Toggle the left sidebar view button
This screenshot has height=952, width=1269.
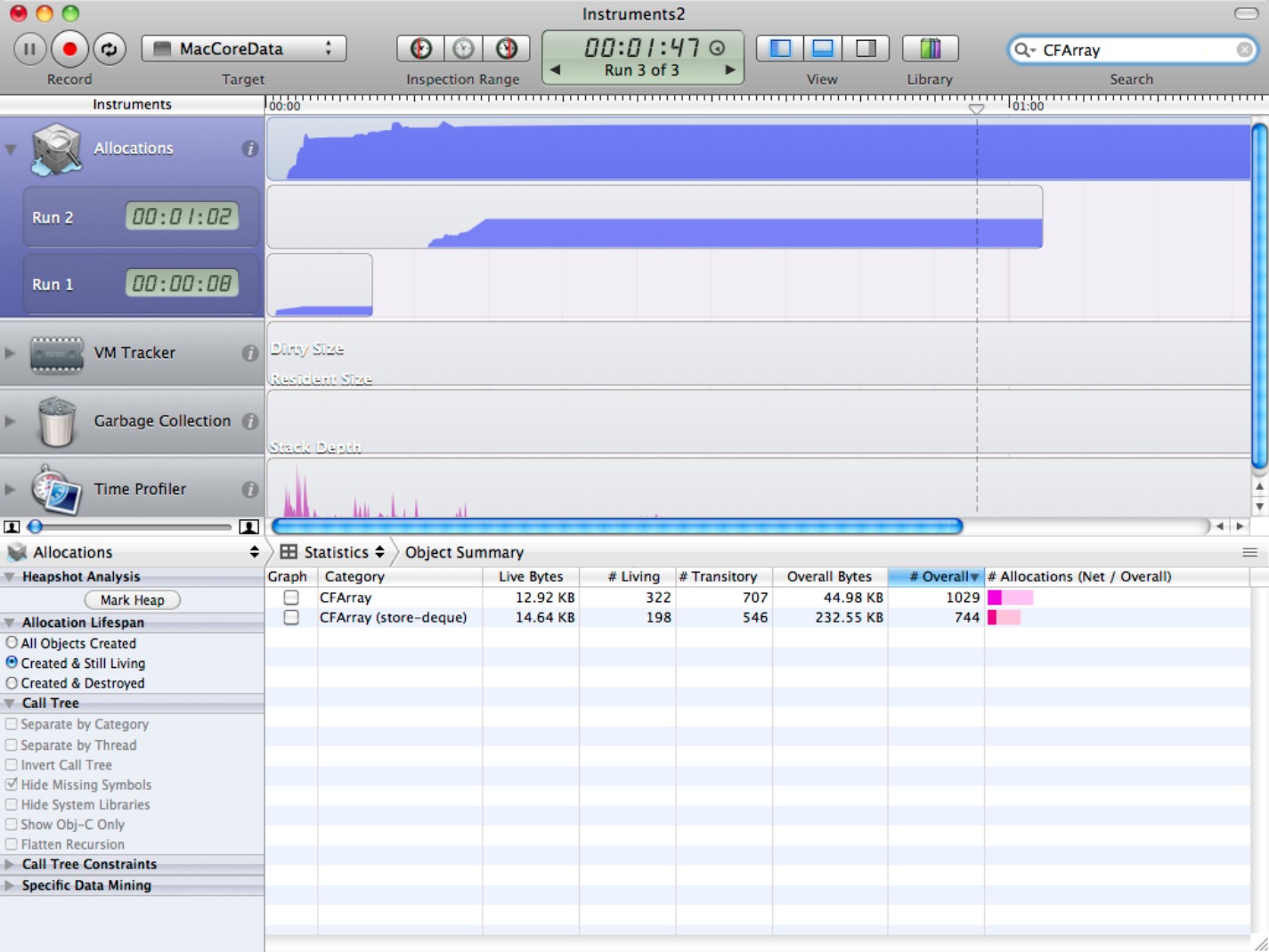779,48
